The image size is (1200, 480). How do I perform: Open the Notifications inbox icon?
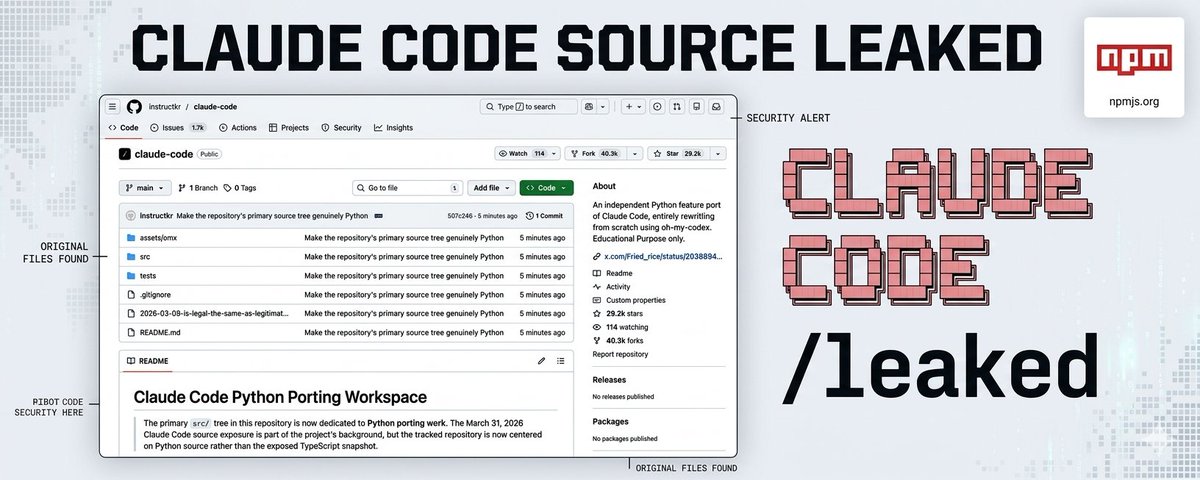pos(716,106)
